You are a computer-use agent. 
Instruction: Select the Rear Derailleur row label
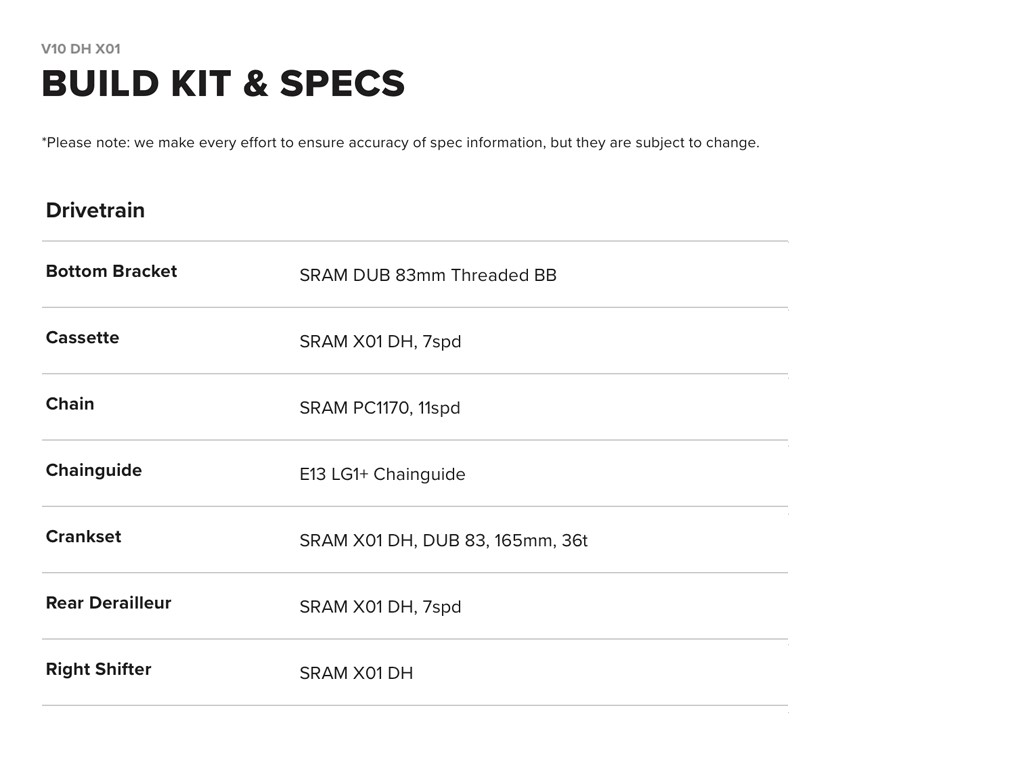[108, 603]
